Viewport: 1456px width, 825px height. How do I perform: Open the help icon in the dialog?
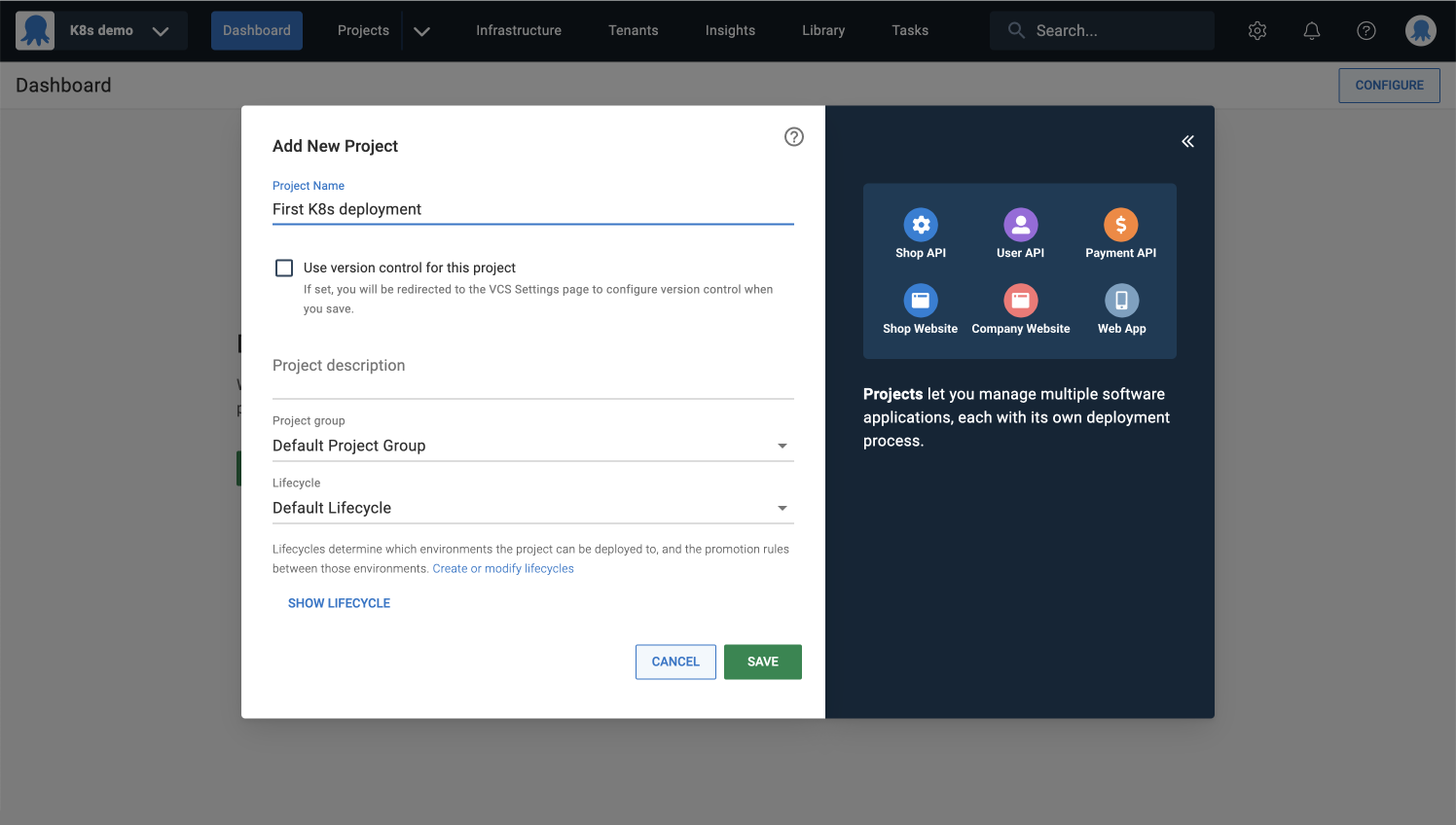point(793,137)
